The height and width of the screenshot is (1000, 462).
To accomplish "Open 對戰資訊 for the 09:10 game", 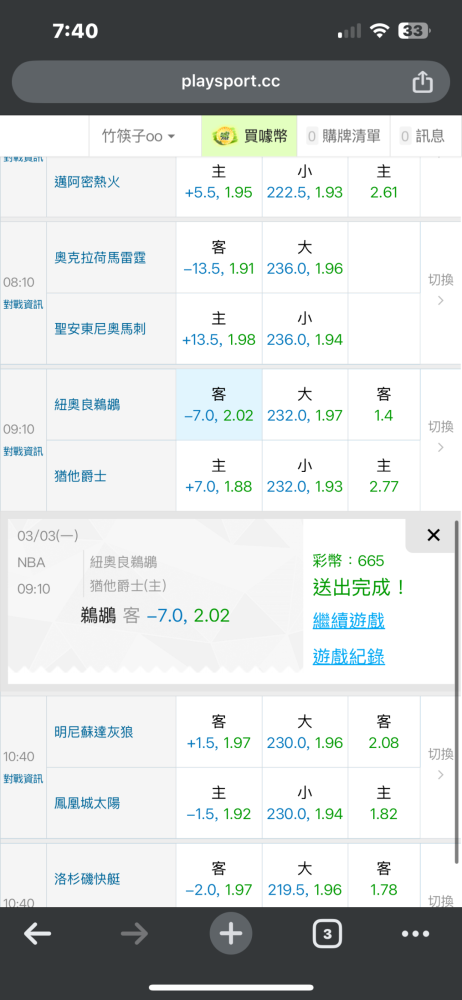I will (x=23, y=452).
